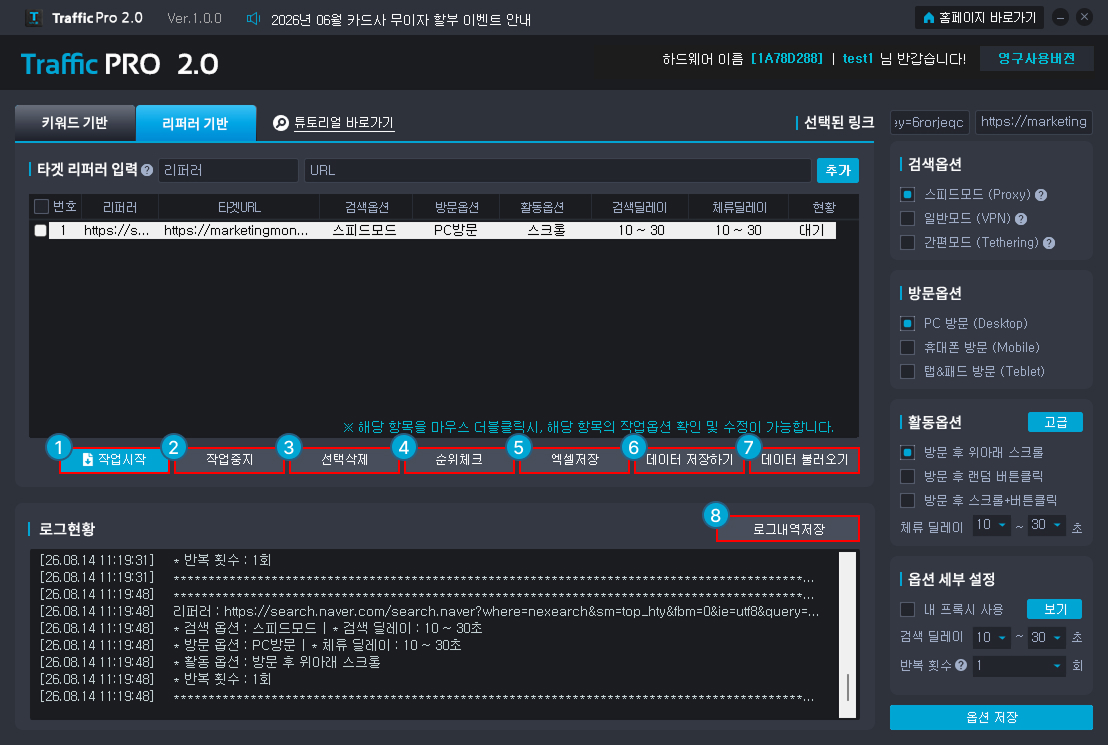Viewport: 1108px width, 745px height.
Task: Open 체류 딜레이 minimum dropdown
Action: point(991,525)
